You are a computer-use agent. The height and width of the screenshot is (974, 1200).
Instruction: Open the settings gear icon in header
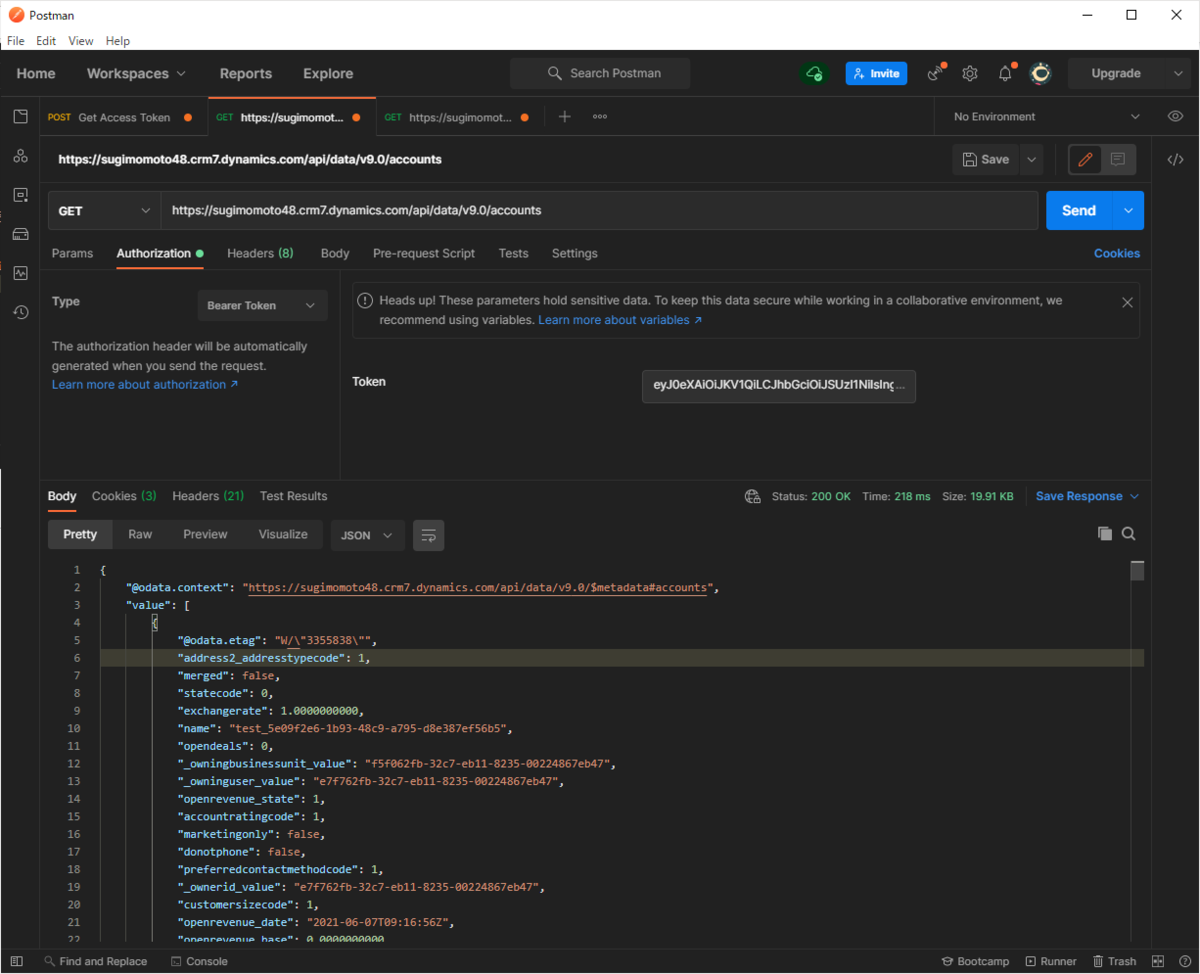point(970,73)
